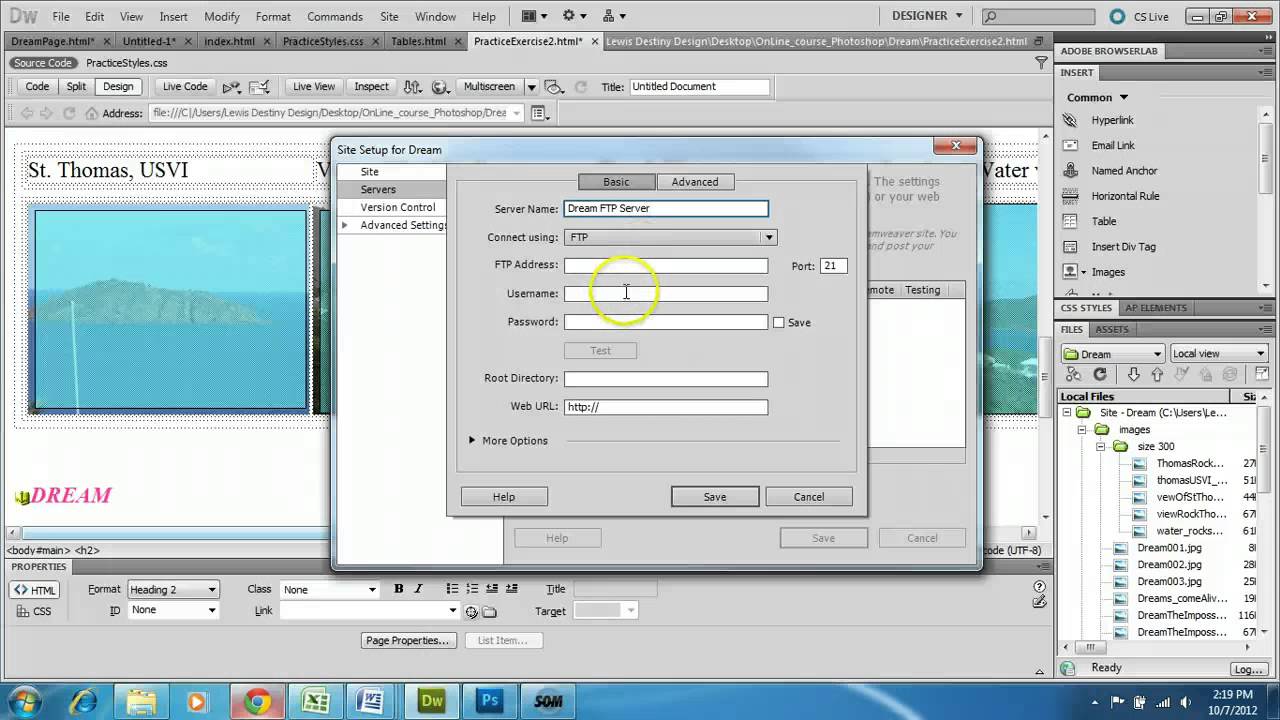Select CSS mode in Properties panel
Screen dimensions: 1280x720
coord(33,611)
